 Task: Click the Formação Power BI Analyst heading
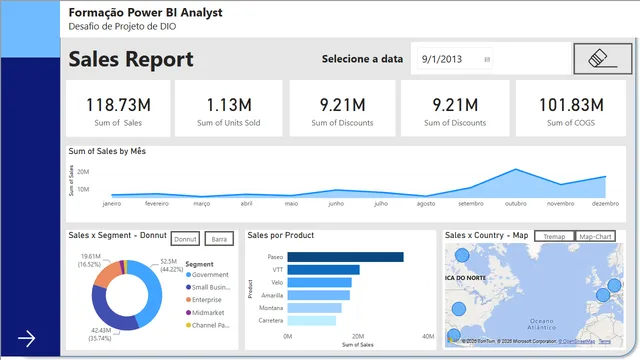[145, 13]
